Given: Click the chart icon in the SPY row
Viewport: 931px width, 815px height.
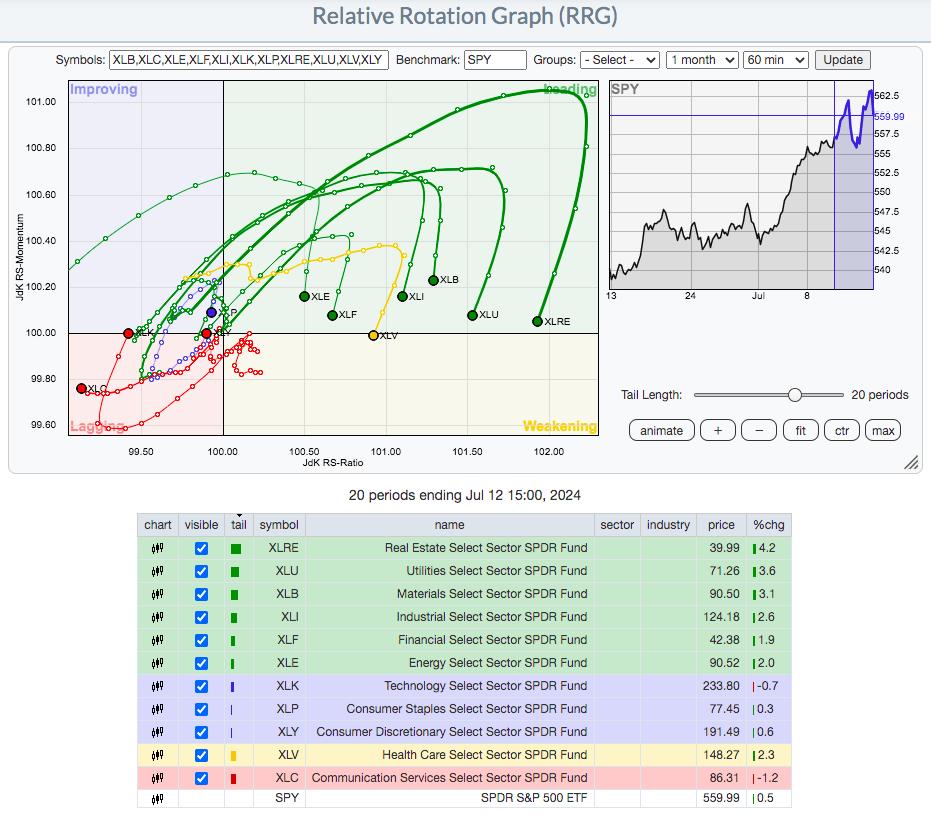Looking at the screenshot, I should point(157,798).
